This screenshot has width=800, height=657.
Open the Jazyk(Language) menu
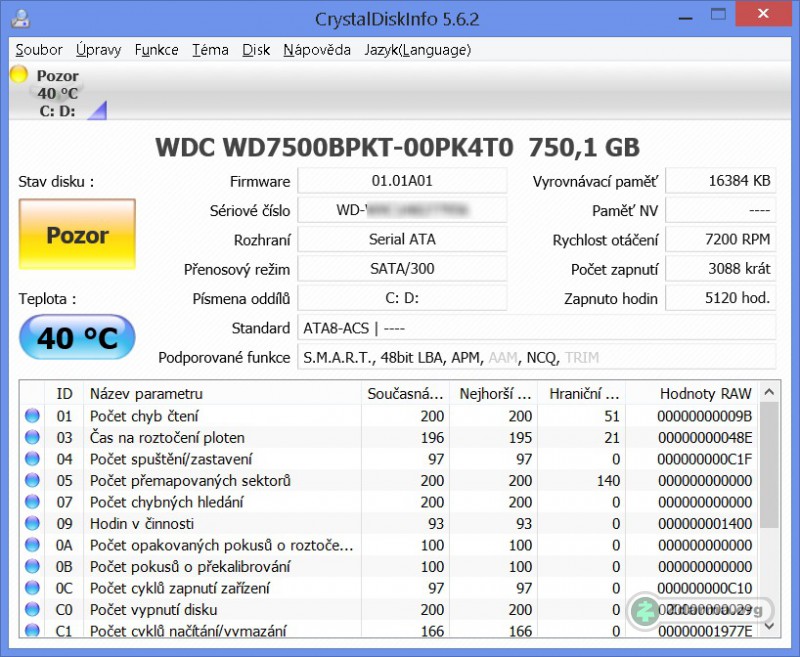tap(417, 50)
